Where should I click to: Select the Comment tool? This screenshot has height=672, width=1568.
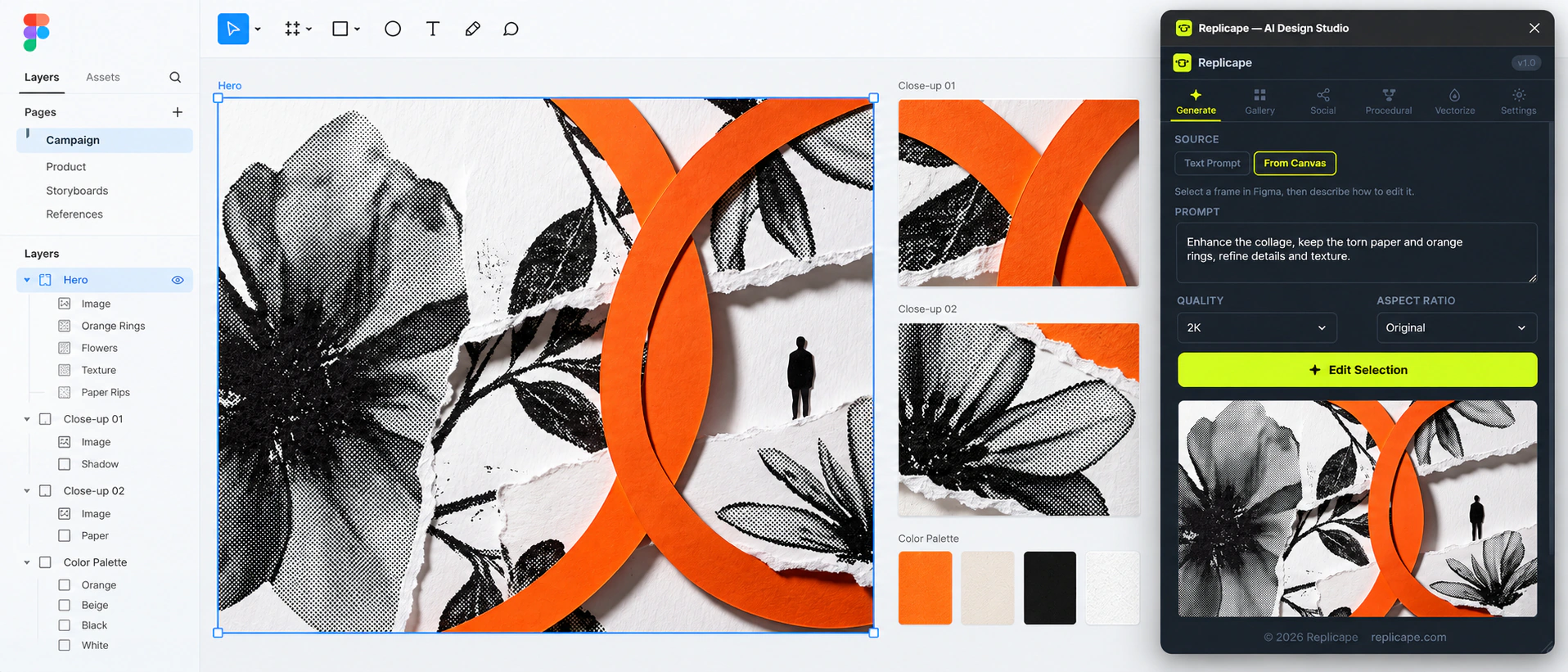[x=511, y=29]
